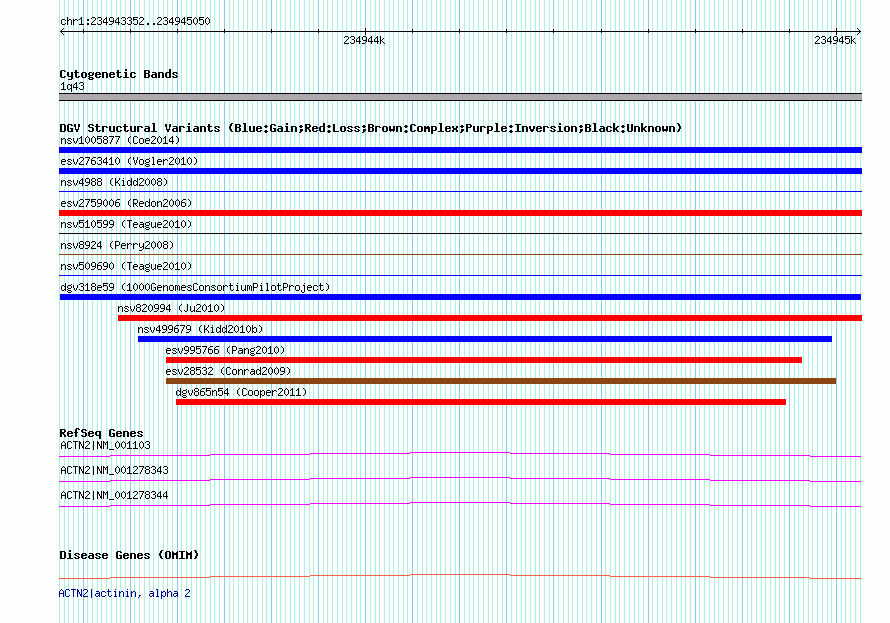
Task: Select the brown esv28532 complex variant bar
Action: tap(501, 381)
